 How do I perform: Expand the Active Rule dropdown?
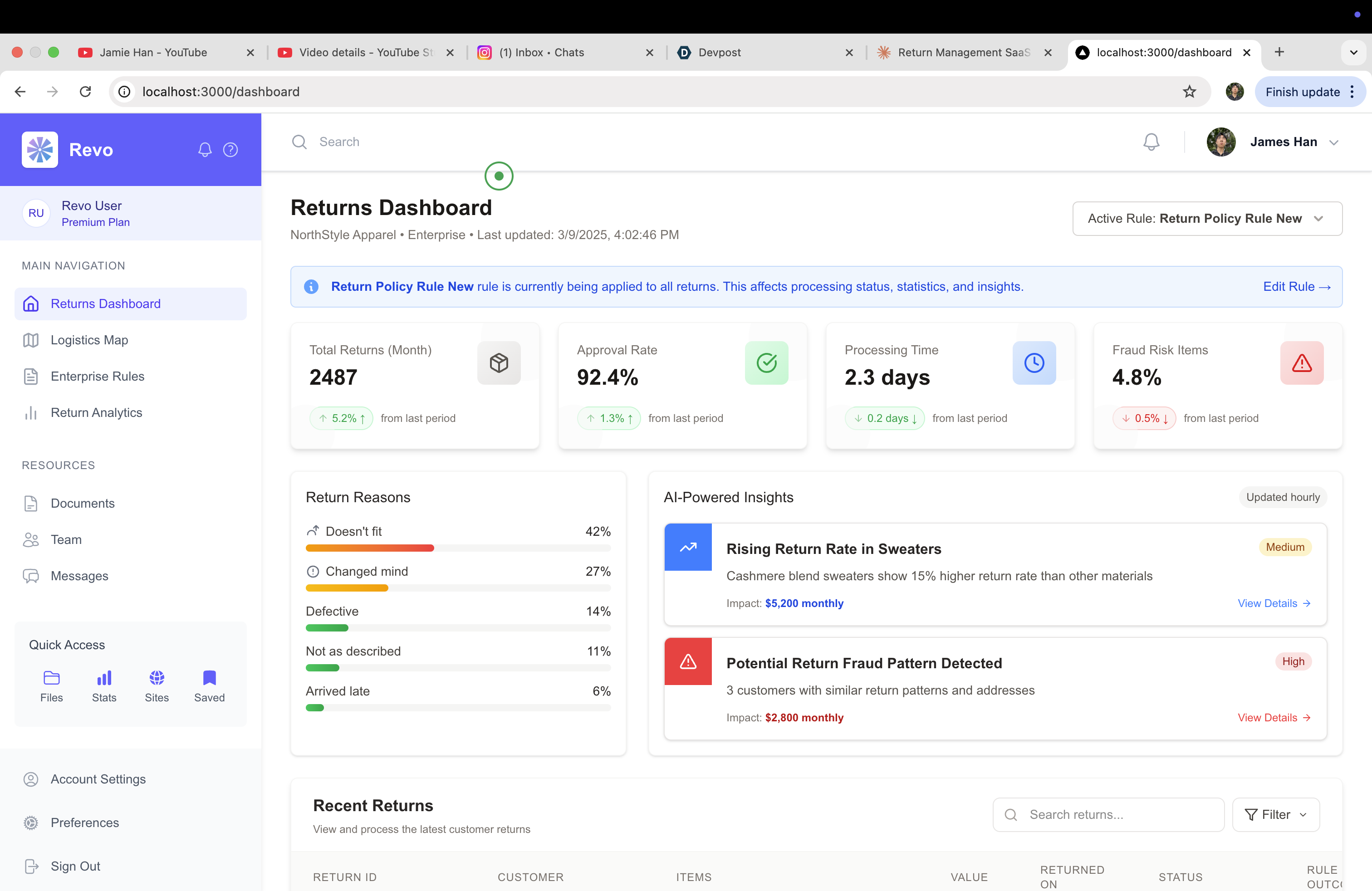[1207, 218]
